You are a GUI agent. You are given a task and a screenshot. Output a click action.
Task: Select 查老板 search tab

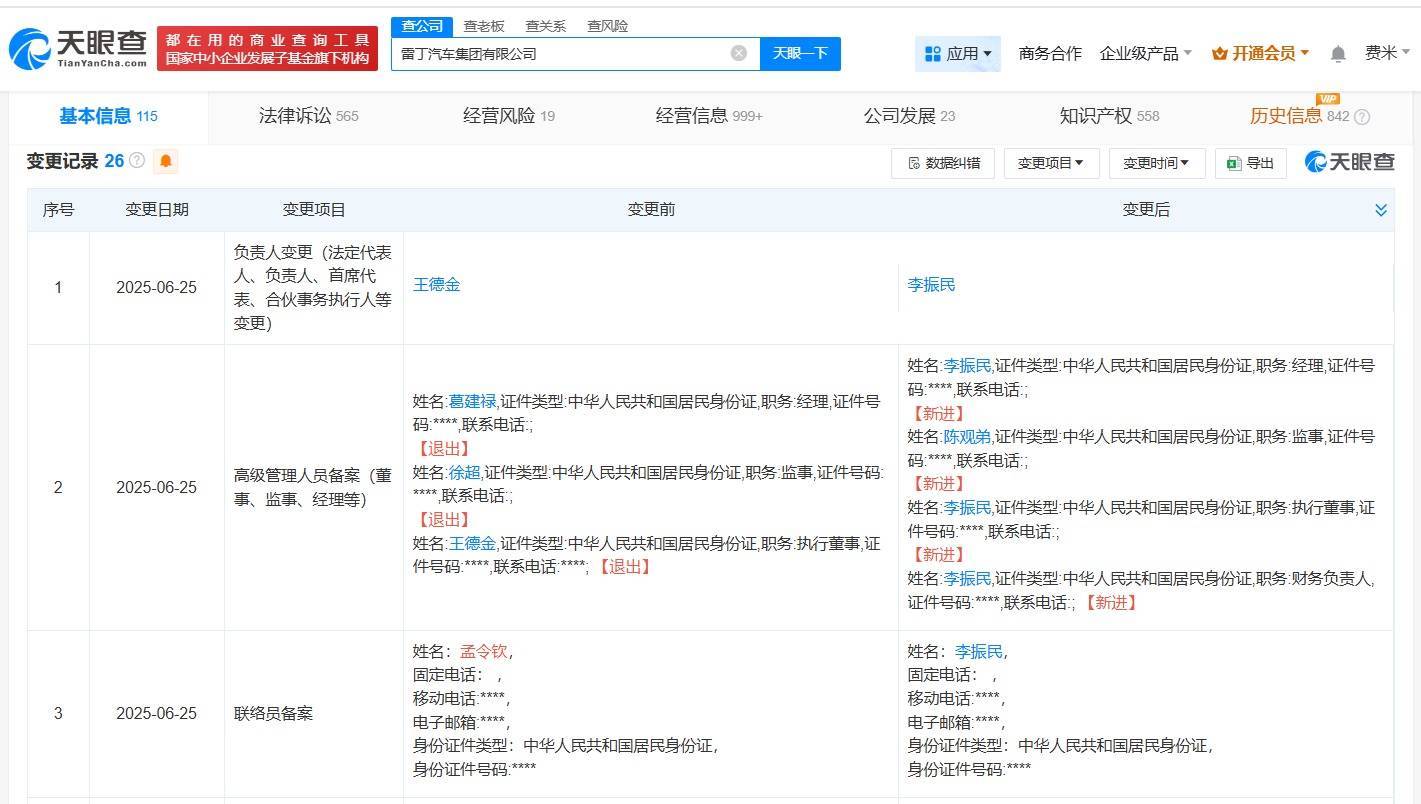(x=484, y=26)
